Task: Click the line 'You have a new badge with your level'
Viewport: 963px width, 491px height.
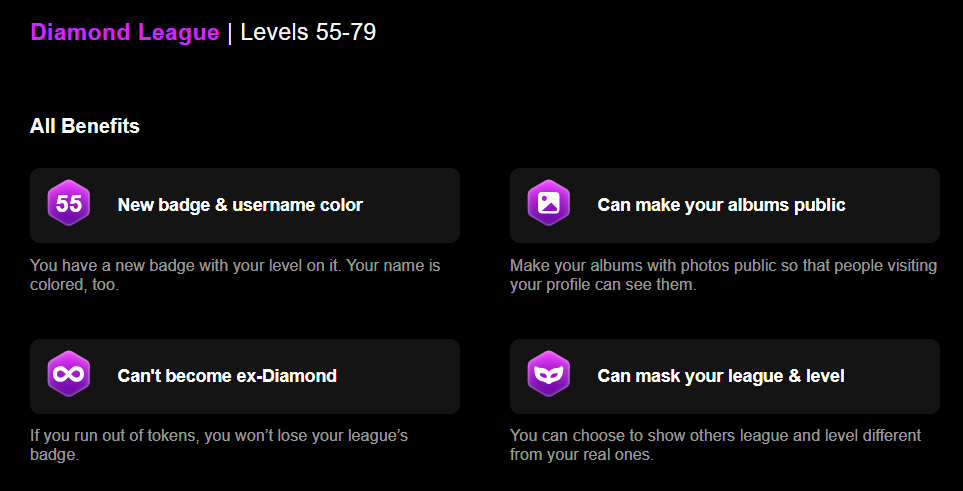Action: tap(235, 266)
